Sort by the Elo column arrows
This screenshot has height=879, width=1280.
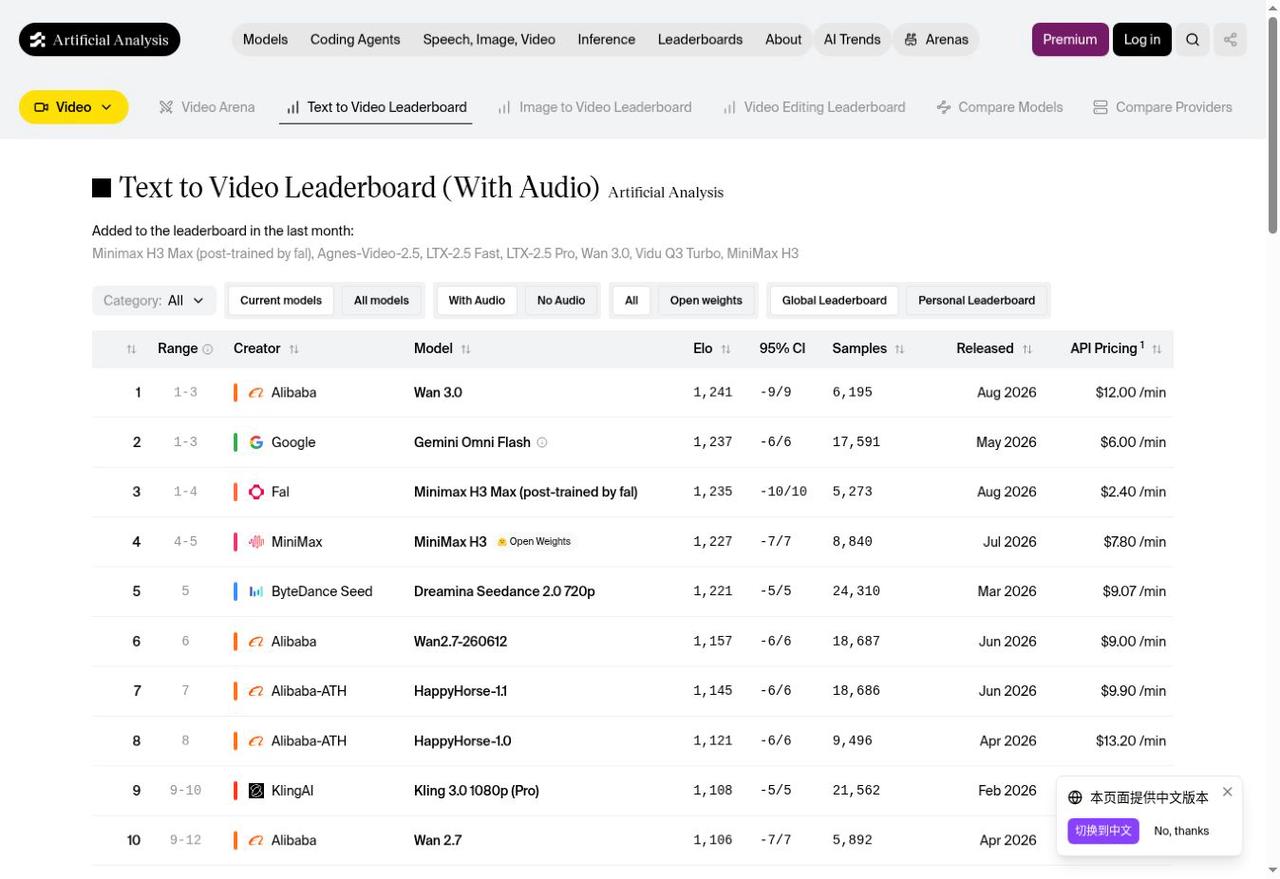tap(726, 349)
